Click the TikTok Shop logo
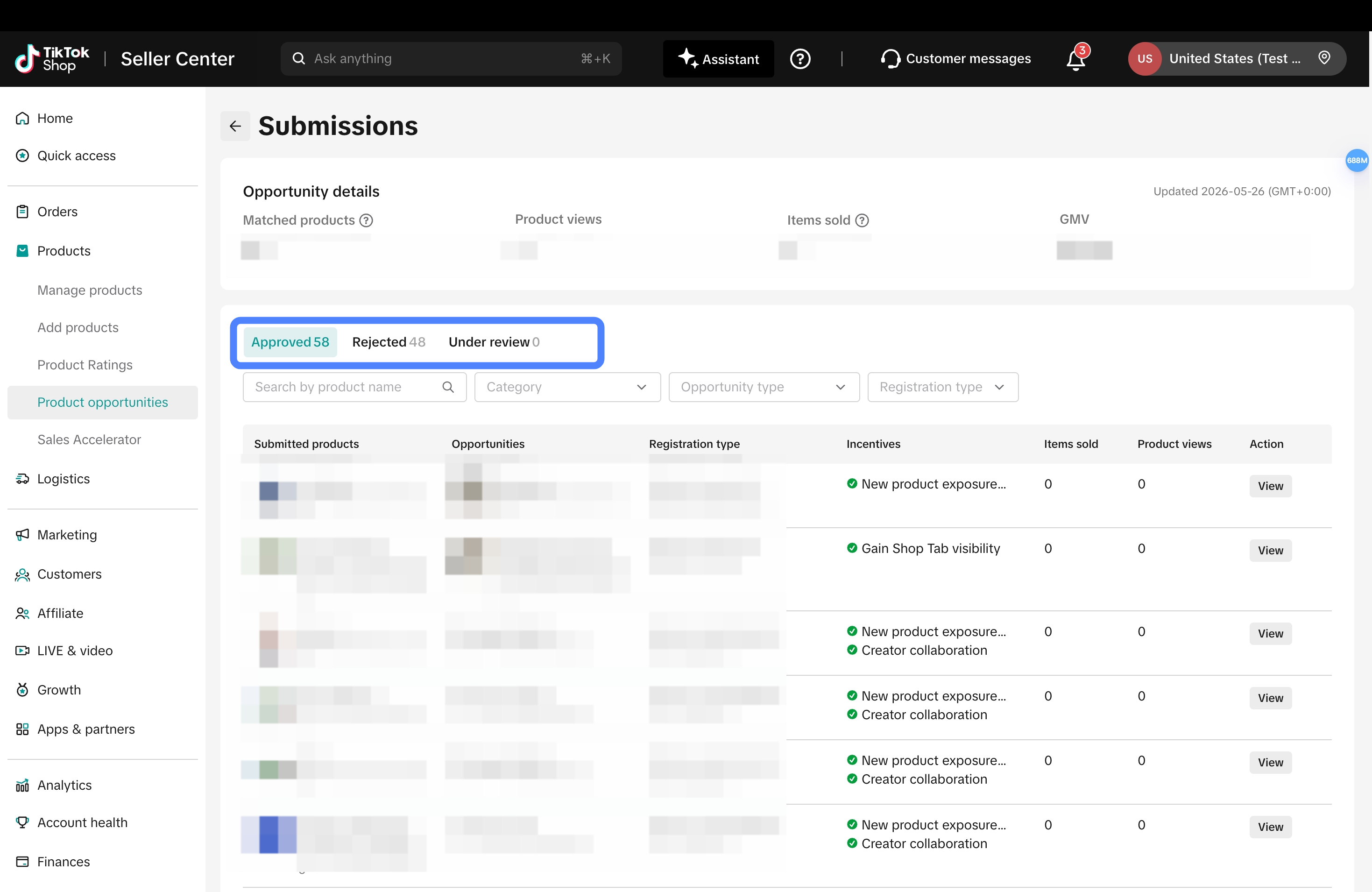Viewport: 1372px width, 892px height. 52,59
